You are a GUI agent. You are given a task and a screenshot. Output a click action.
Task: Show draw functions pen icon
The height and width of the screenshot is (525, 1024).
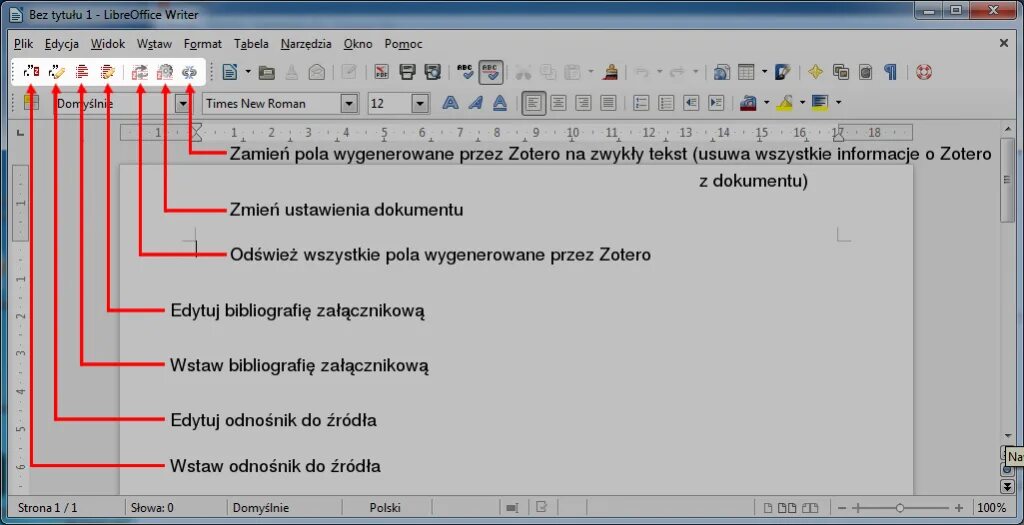point(782,72)
